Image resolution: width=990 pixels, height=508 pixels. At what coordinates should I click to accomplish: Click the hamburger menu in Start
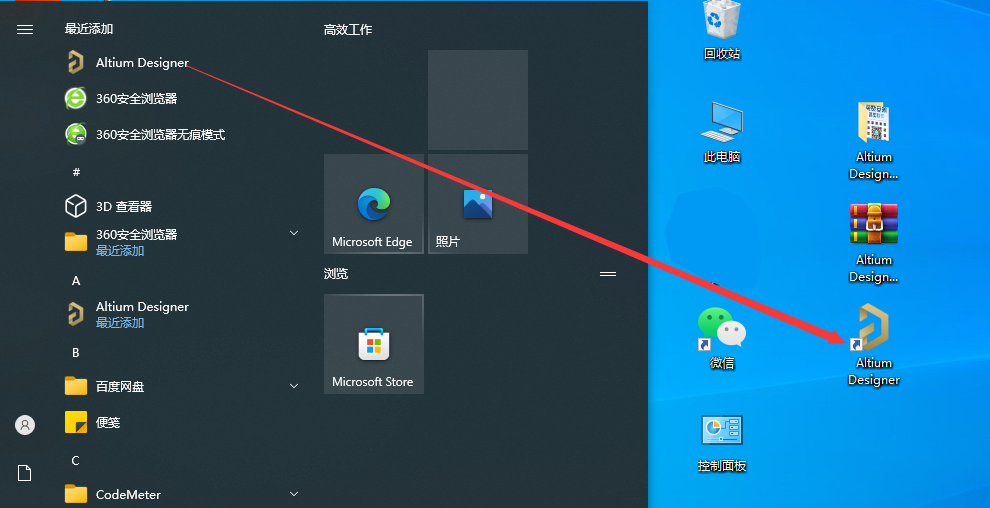point(25,30)
